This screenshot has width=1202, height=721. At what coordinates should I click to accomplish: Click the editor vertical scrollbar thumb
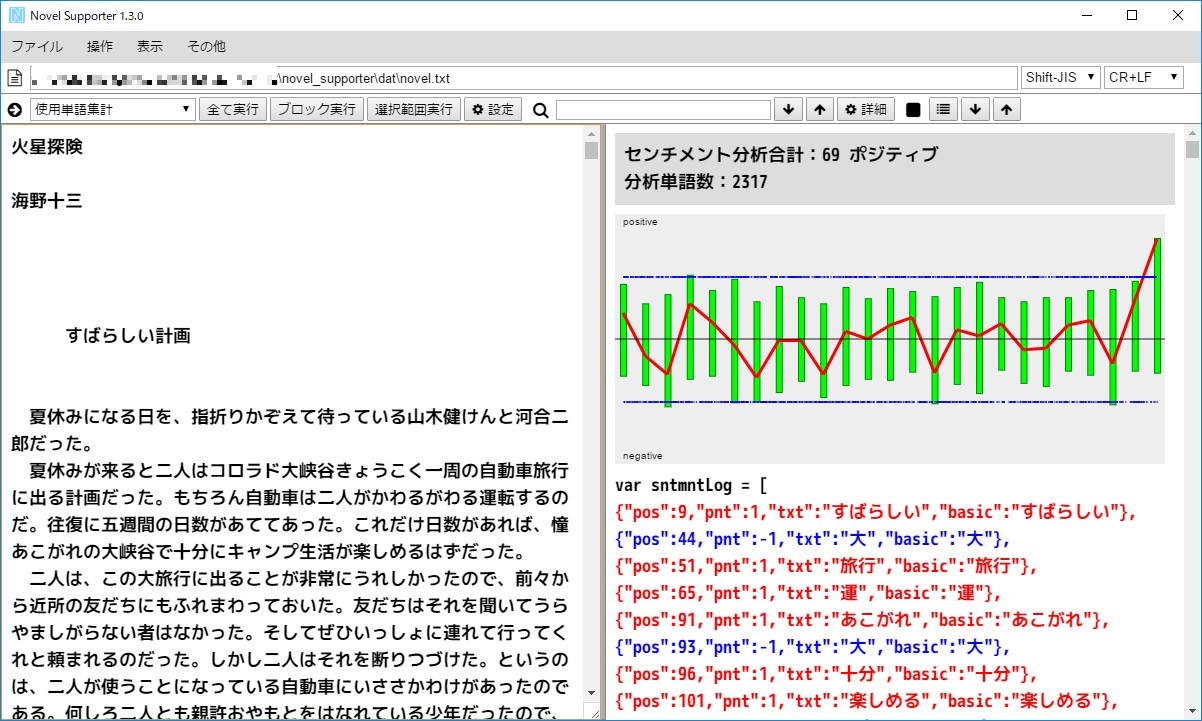591,151
